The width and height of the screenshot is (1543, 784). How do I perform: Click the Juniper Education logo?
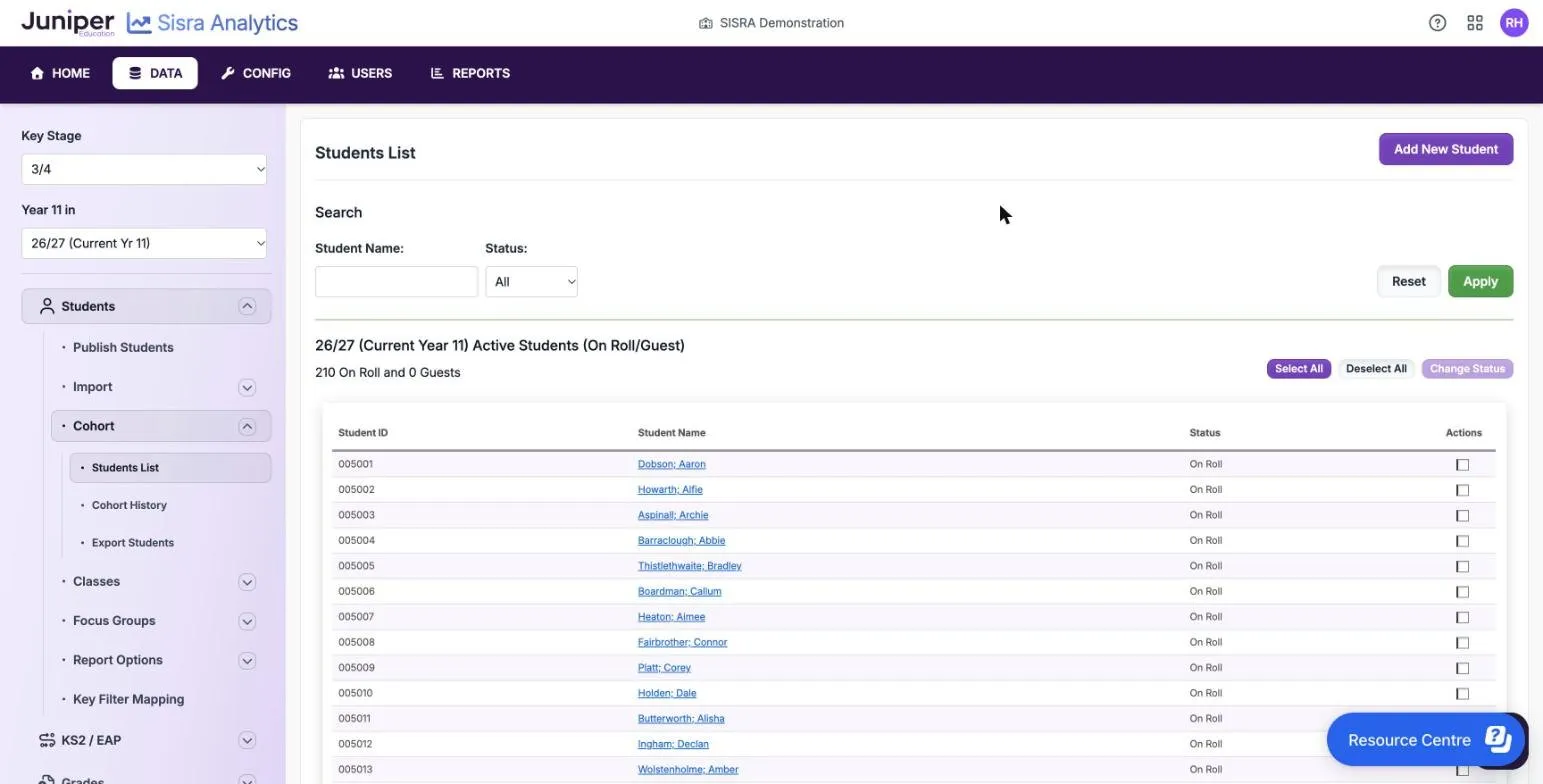(x=67, y=23)
